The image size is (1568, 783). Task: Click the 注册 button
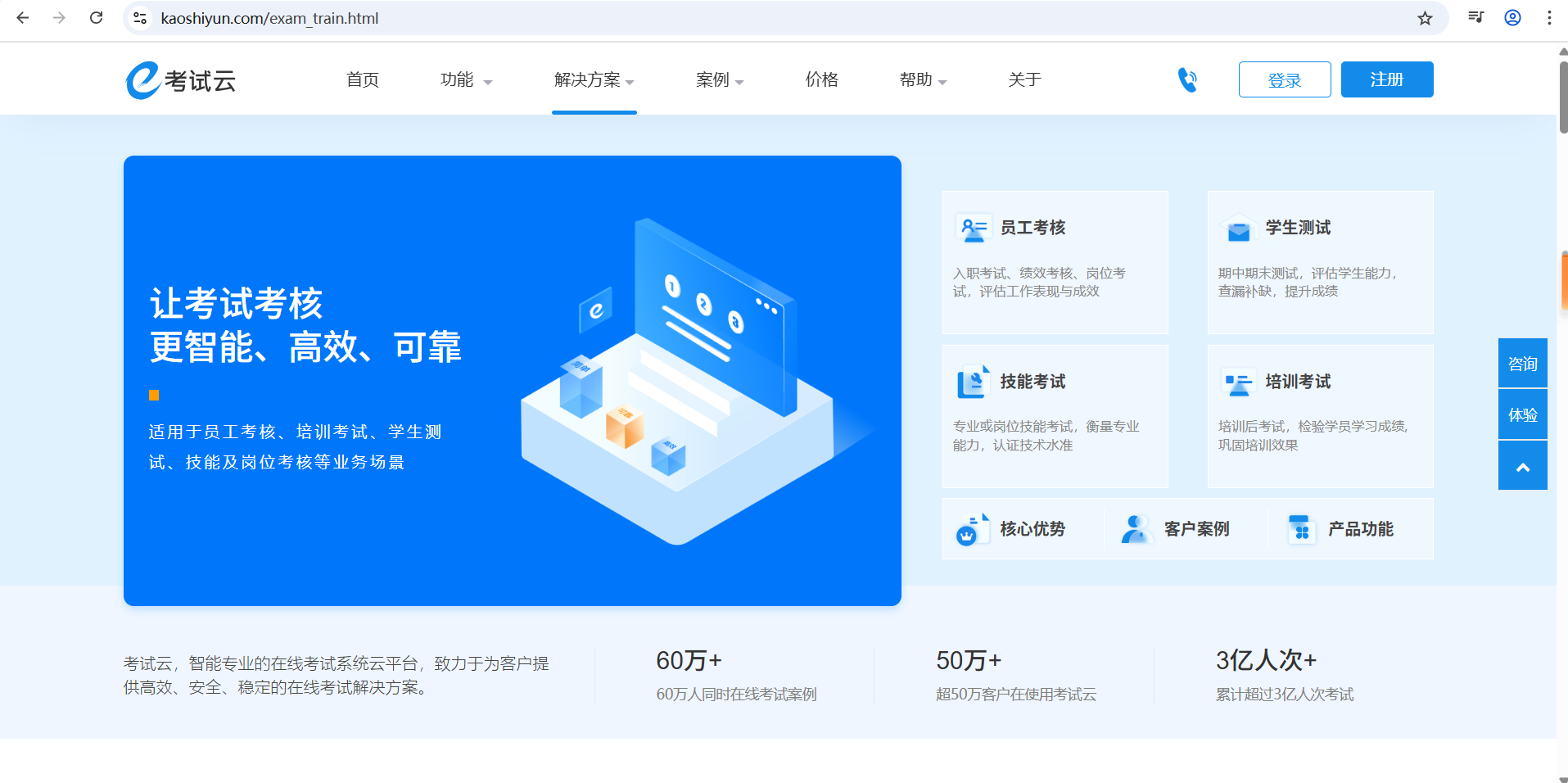pos(1387,79)
